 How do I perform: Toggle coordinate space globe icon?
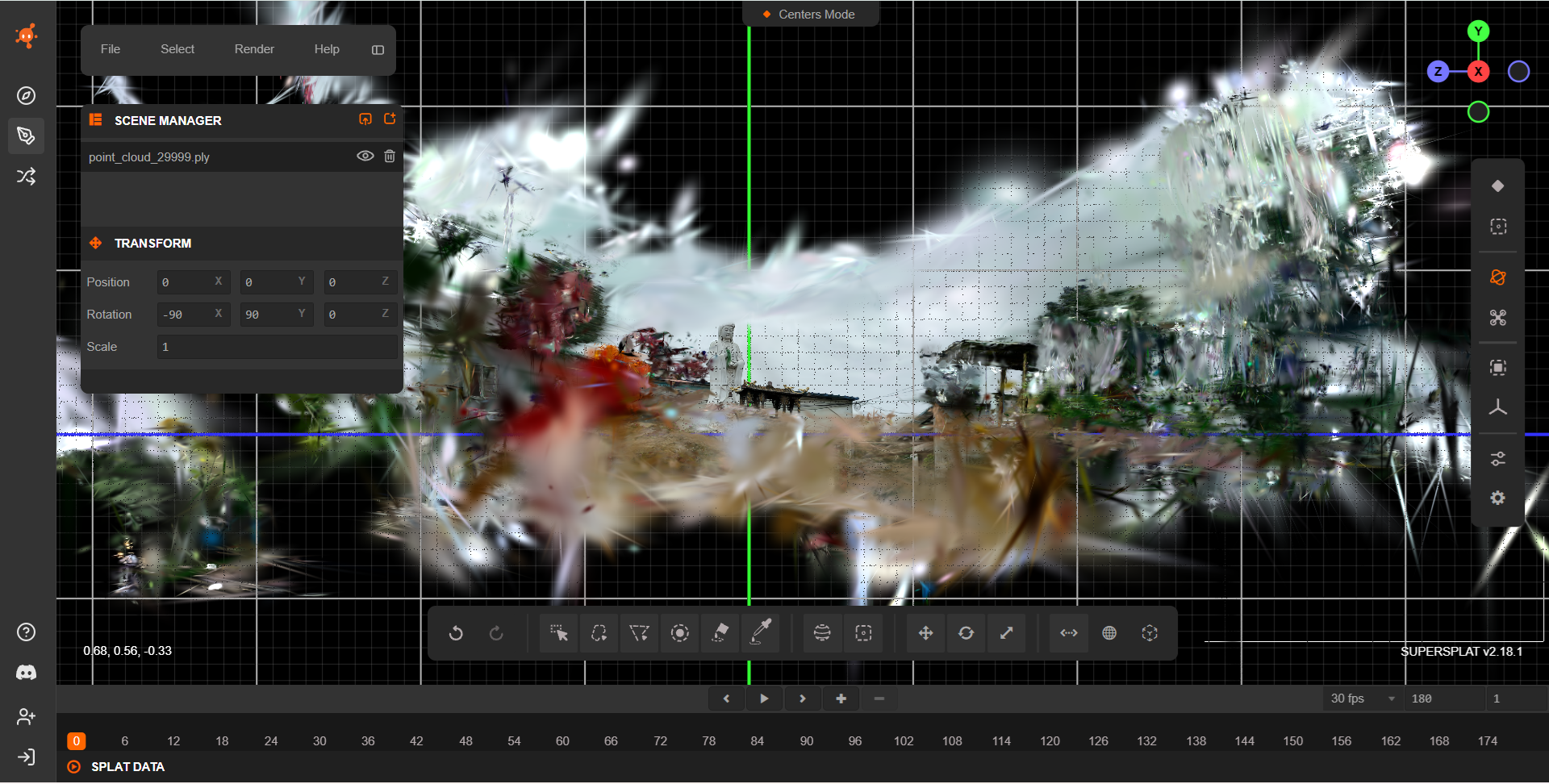click(x=1109, y=633)
